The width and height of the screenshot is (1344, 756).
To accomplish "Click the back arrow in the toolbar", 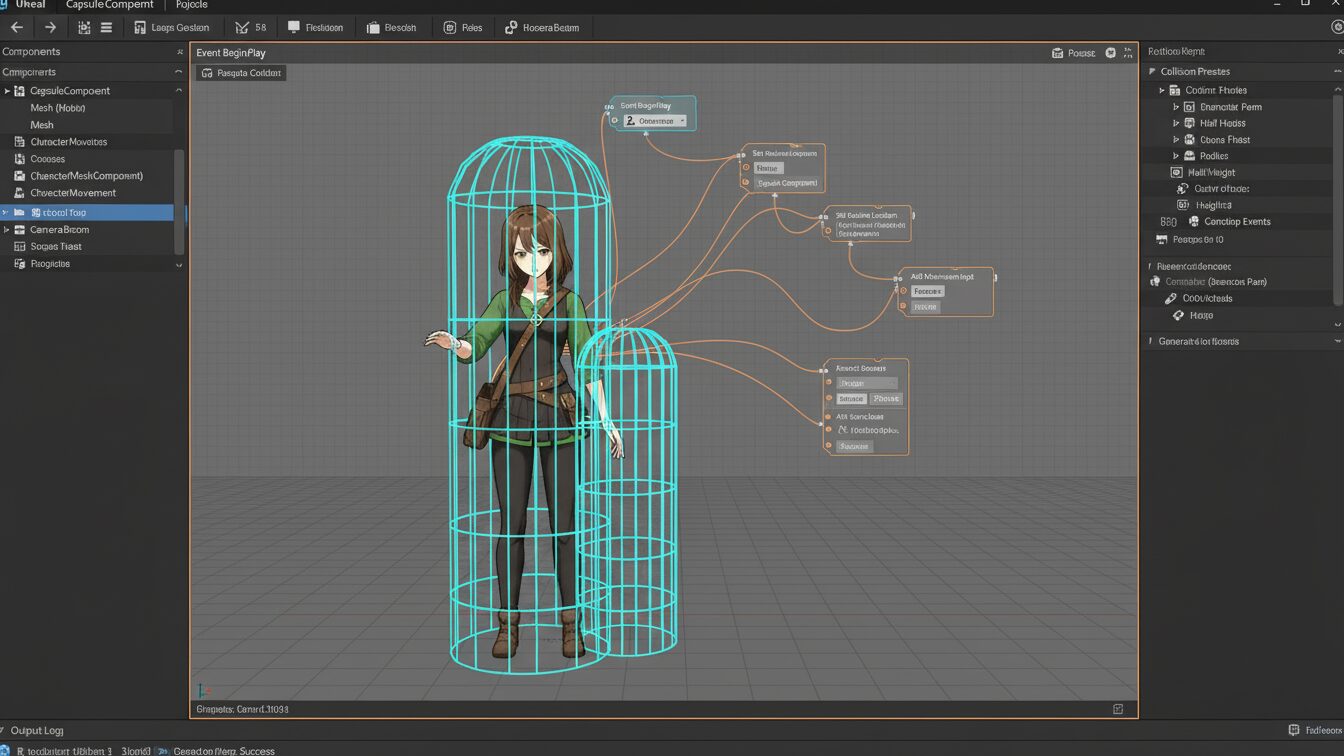I will point(17,28).
